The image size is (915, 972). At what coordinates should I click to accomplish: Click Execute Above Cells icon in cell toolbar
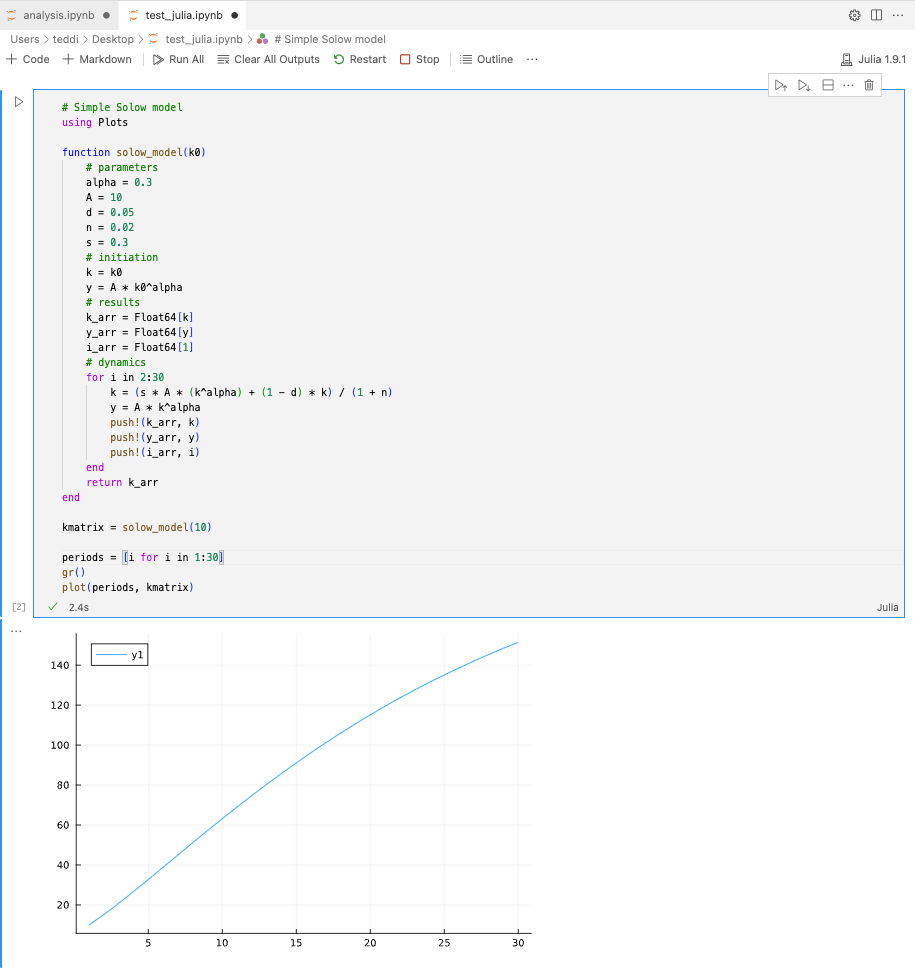click(x=782, y=86)
